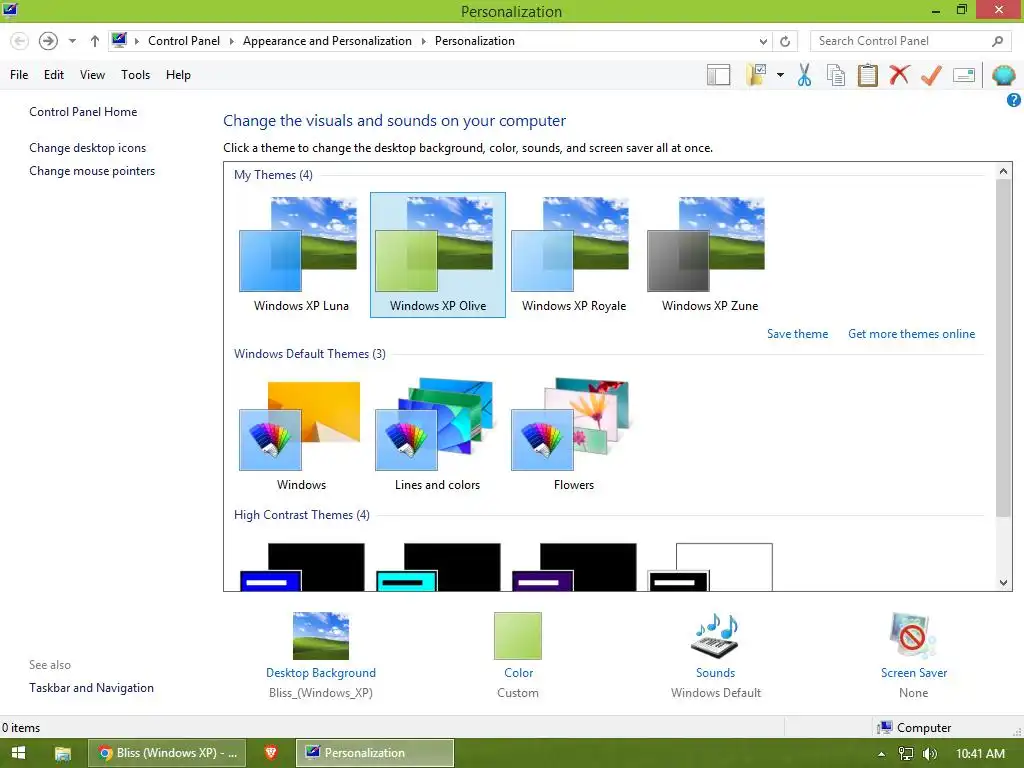Open the Screen Saver icon
Viewport: 1024px width, 768px height.
point(913,635)
